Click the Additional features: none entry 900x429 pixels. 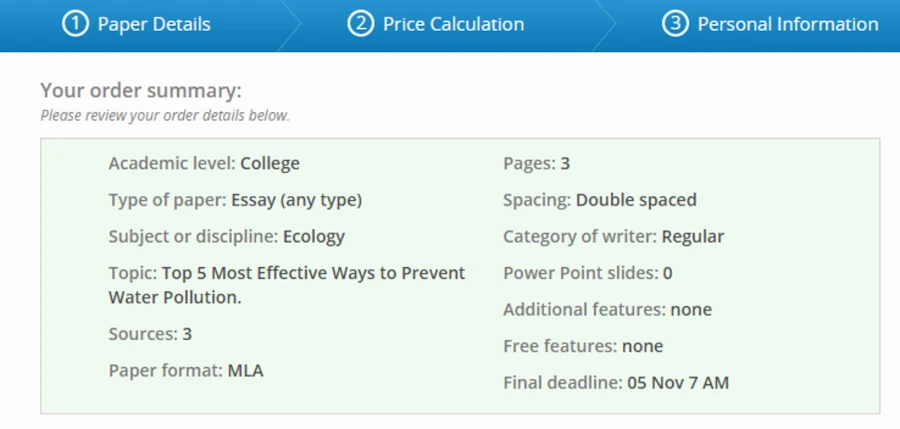tap(607, 310)
